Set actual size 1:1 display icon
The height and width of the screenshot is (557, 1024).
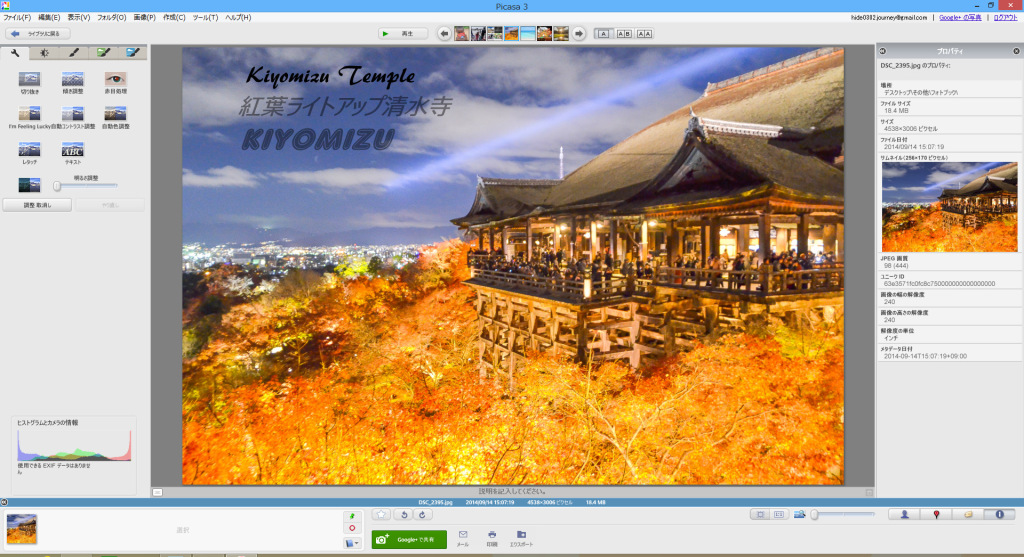pos(779,515)
